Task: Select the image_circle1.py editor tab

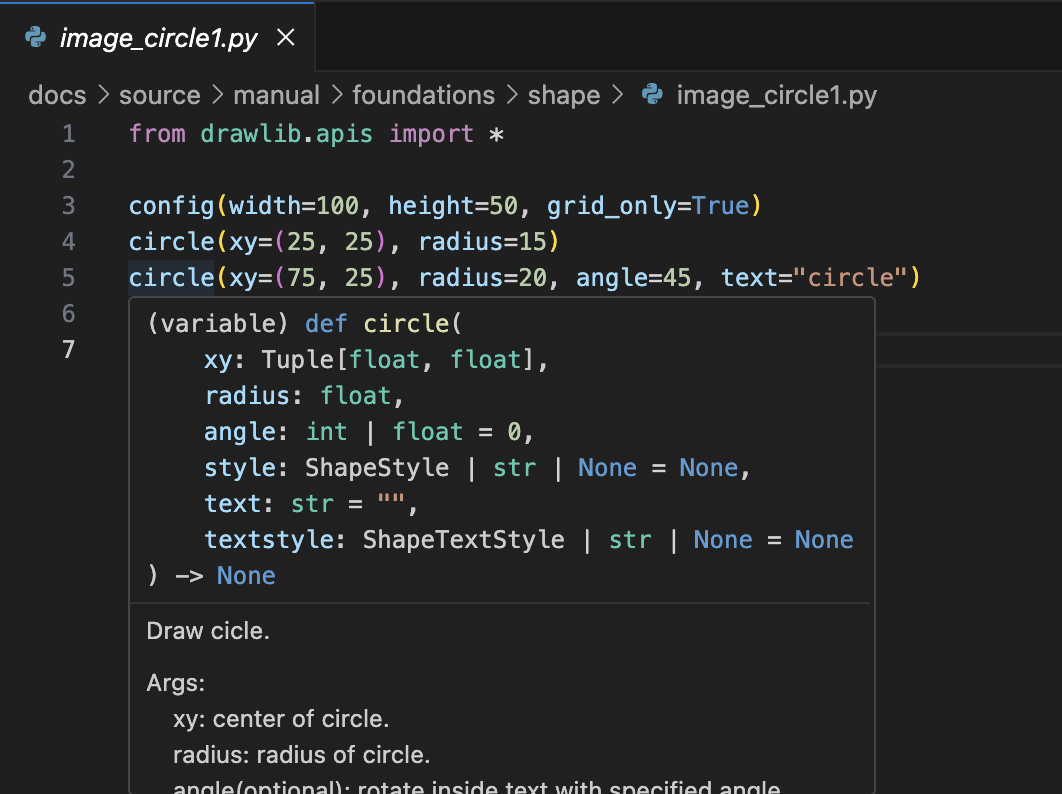Action: (157, 37)
